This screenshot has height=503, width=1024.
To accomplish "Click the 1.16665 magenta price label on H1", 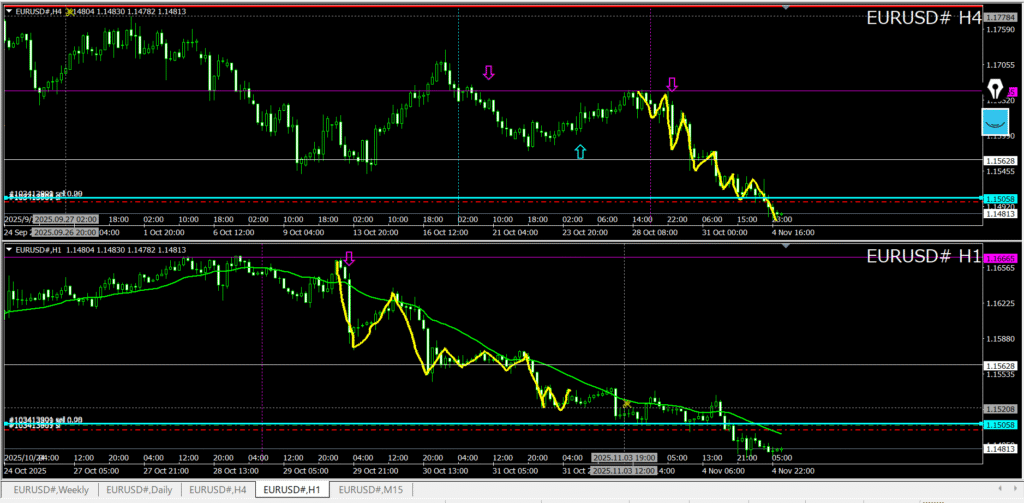I will [1000, 258].
